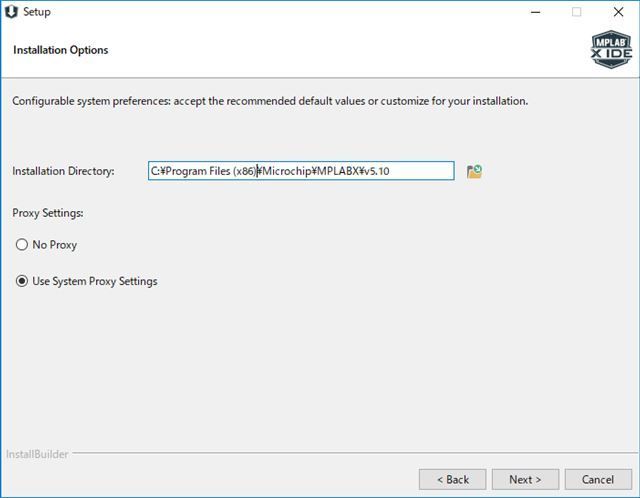
Task: Minimize the Setup window
Action: click(x=536, y=12)
